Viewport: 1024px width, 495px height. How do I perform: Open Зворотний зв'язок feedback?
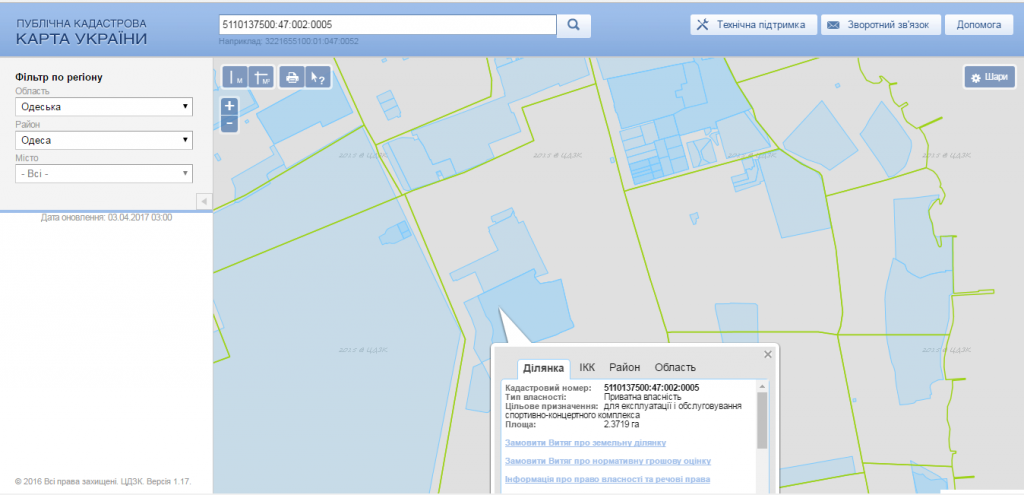pos(881,25)
